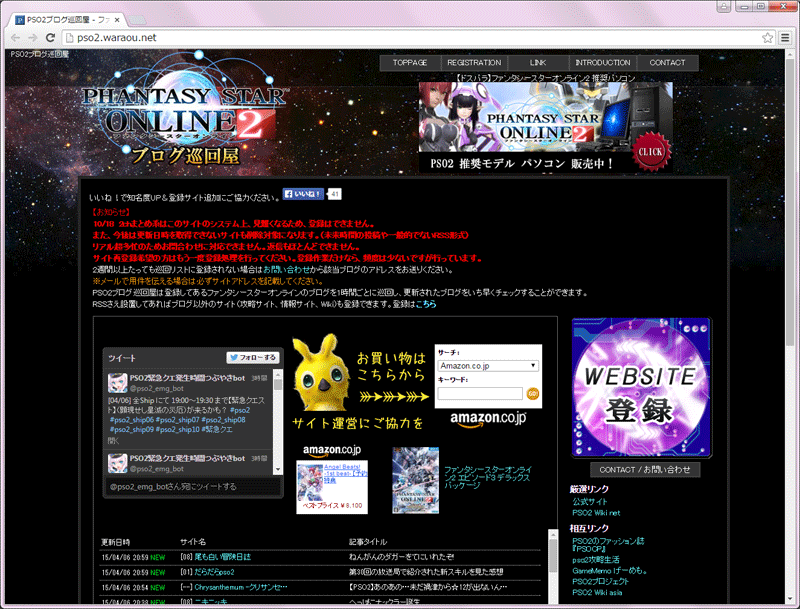800x609 pixels.
Task: Click the Facebook like count showing 41
Action: pyautogui.click(x=334, y=194)
